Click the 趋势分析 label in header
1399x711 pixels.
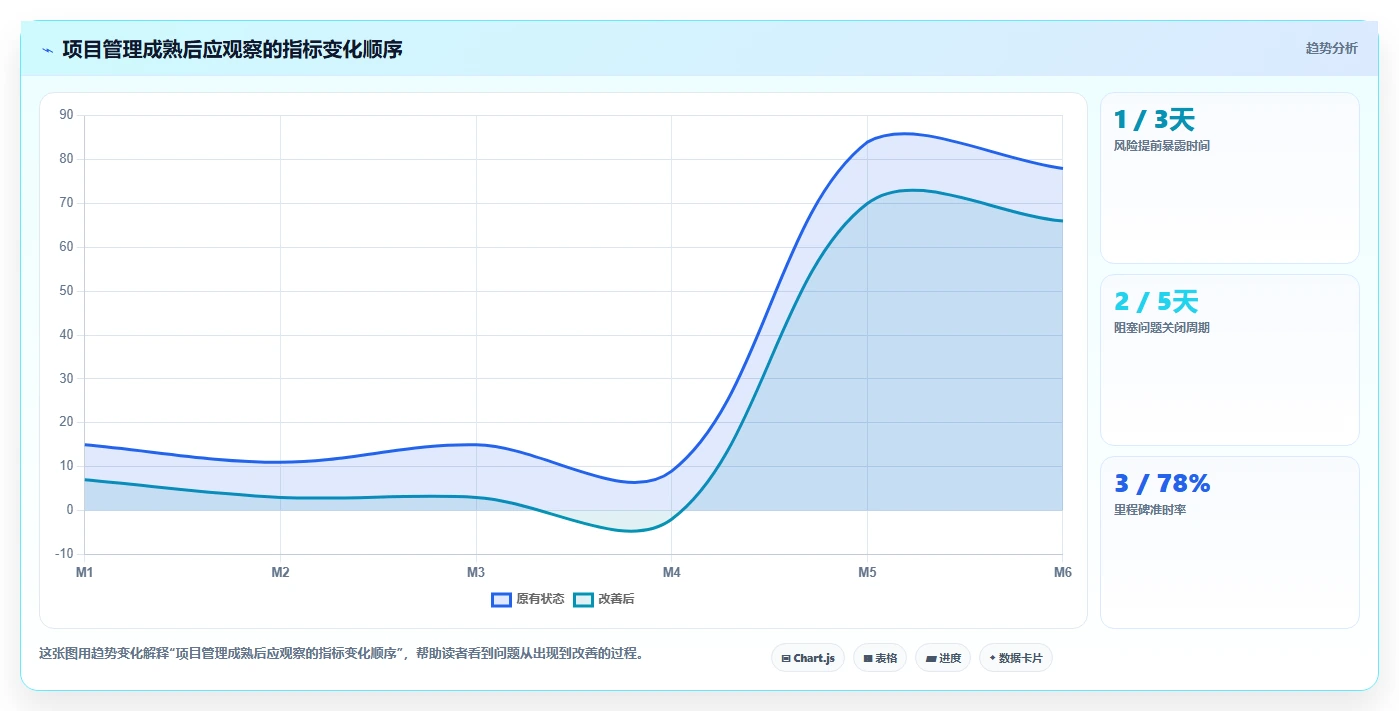pos(1331,48)
